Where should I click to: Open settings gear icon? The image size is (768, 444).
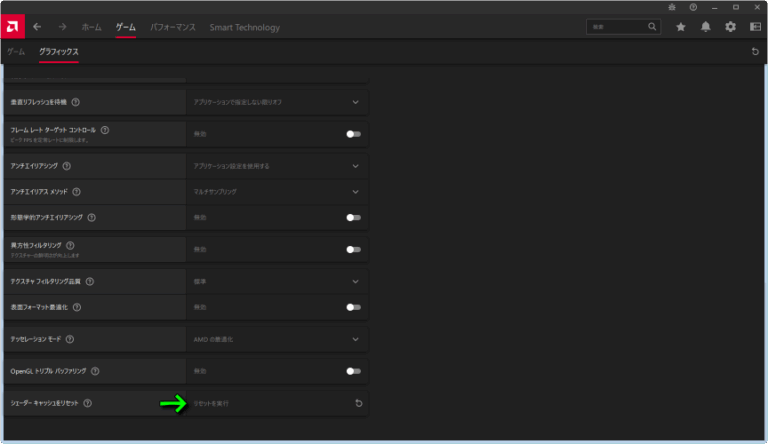[x=730, y=27]
